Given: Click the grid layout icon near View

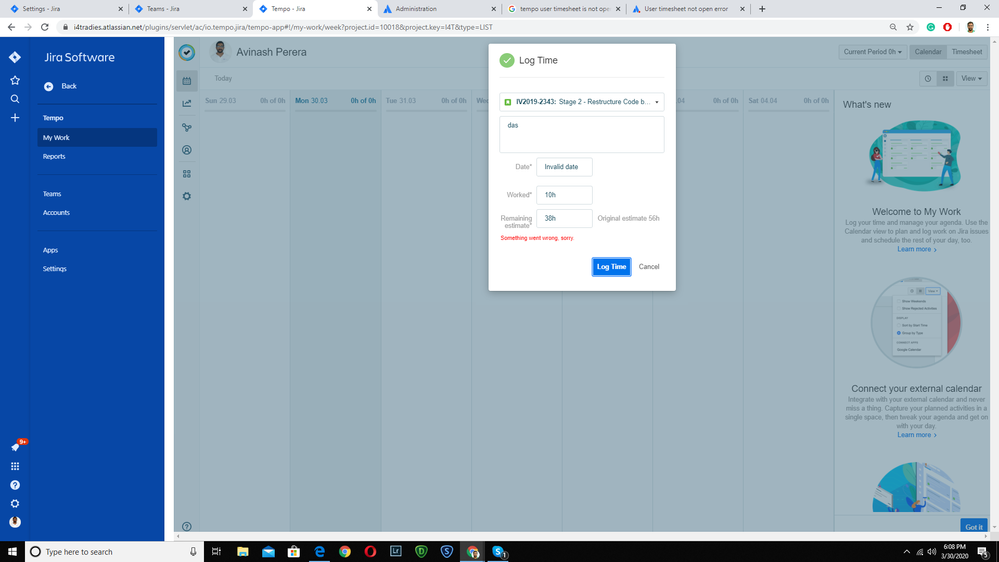Looking at the screenshot, I should [945, 78].
